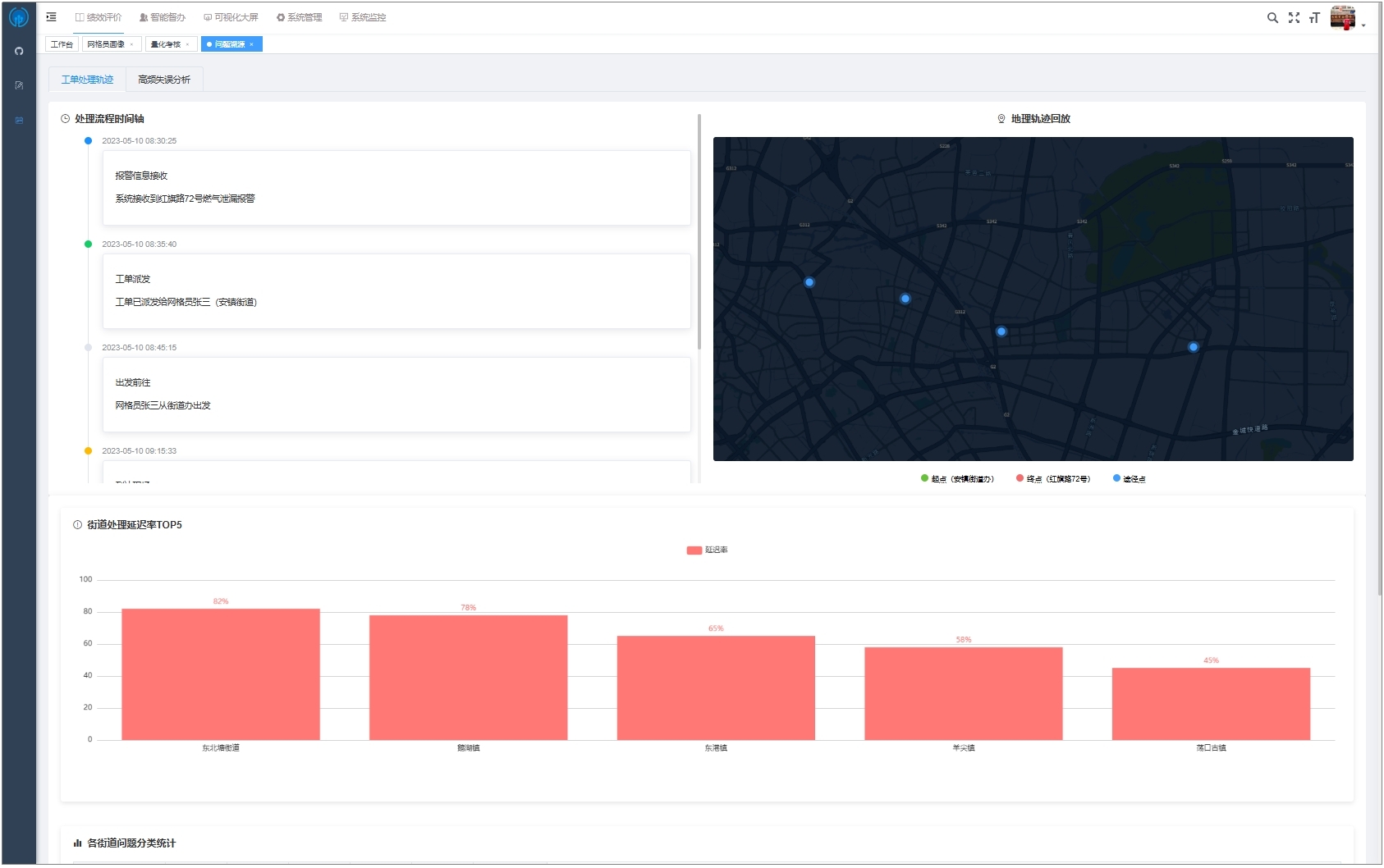The height and width of the screenshot is (868, 1384).
Task: Collapse the sidebar with the hamburger icon
Action: tap(51, 17)
